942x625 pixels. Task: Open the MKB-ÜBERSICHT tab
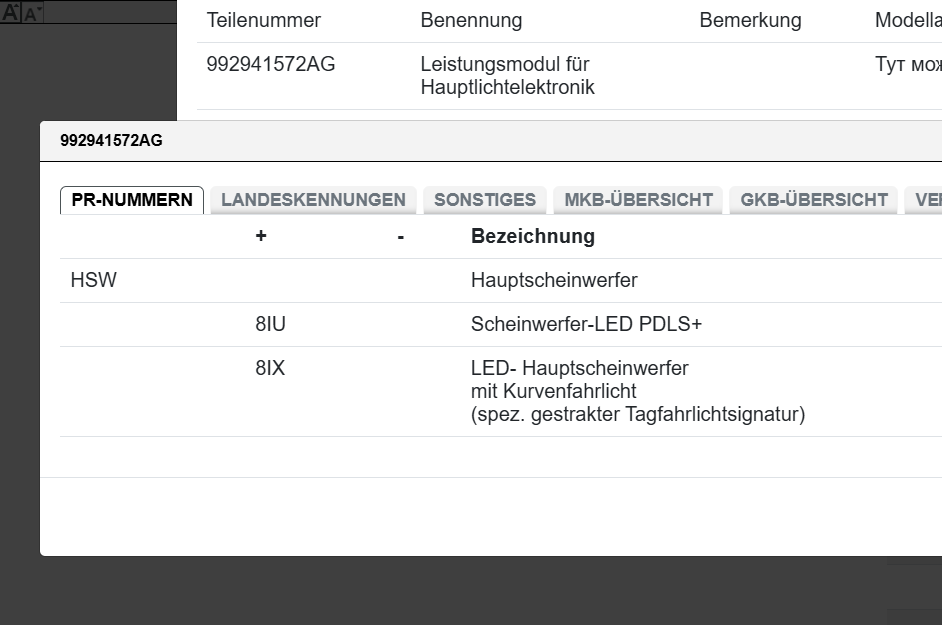(x=638, y=200)
